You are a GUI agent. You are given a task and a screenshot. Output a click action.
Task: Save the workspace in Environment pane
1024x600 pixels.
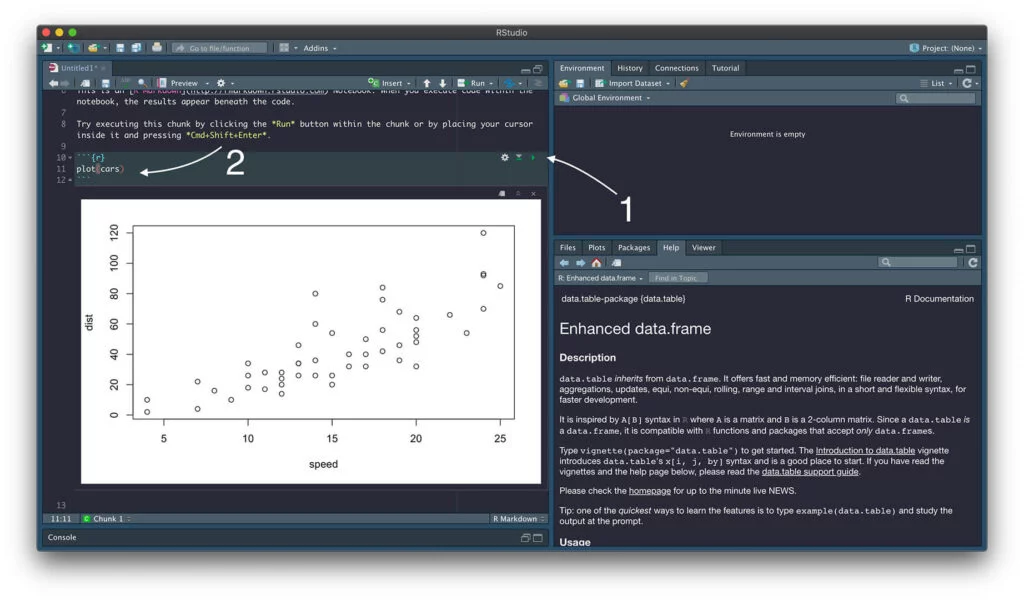pyautogui.click(x=580, y=84)
